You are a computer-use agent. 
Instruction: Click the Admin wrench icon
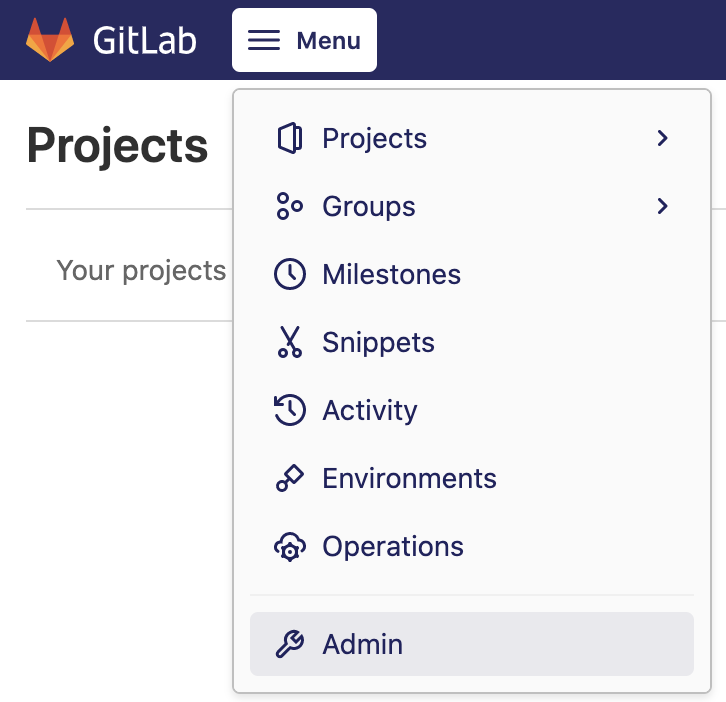coord(289,645)
